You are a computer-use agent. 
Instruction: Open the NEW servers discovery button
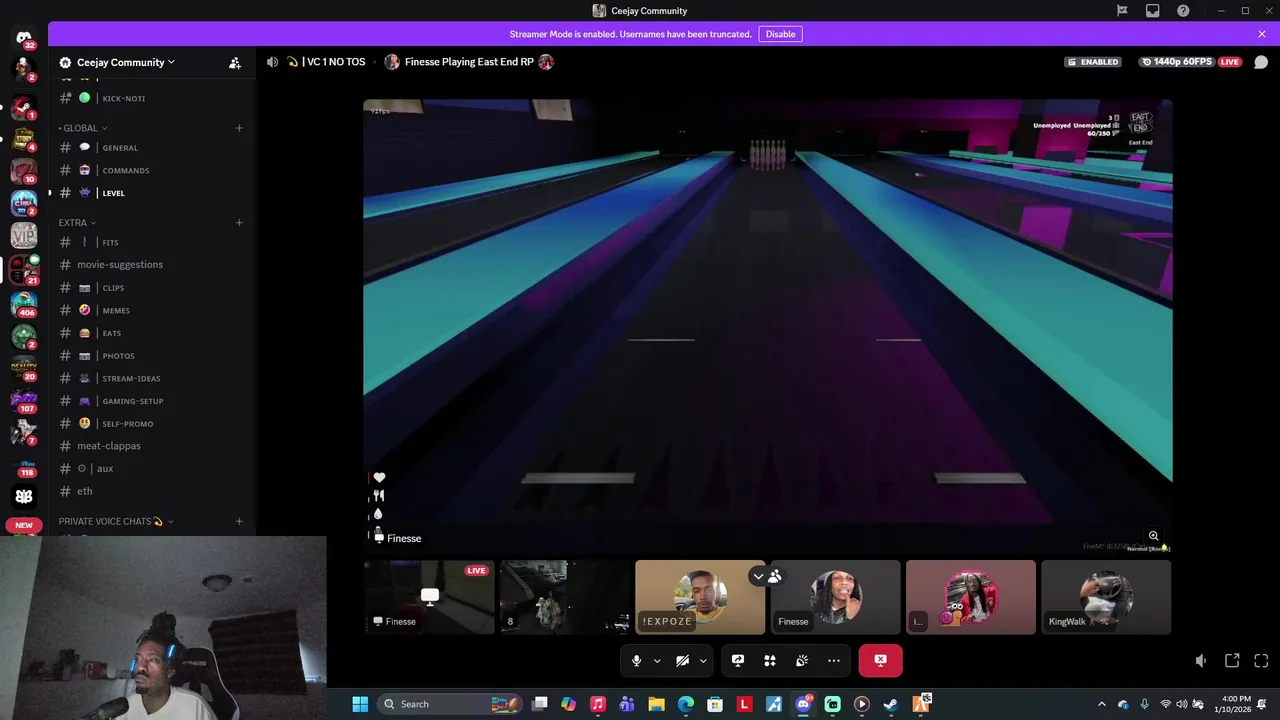click(24, 525)
